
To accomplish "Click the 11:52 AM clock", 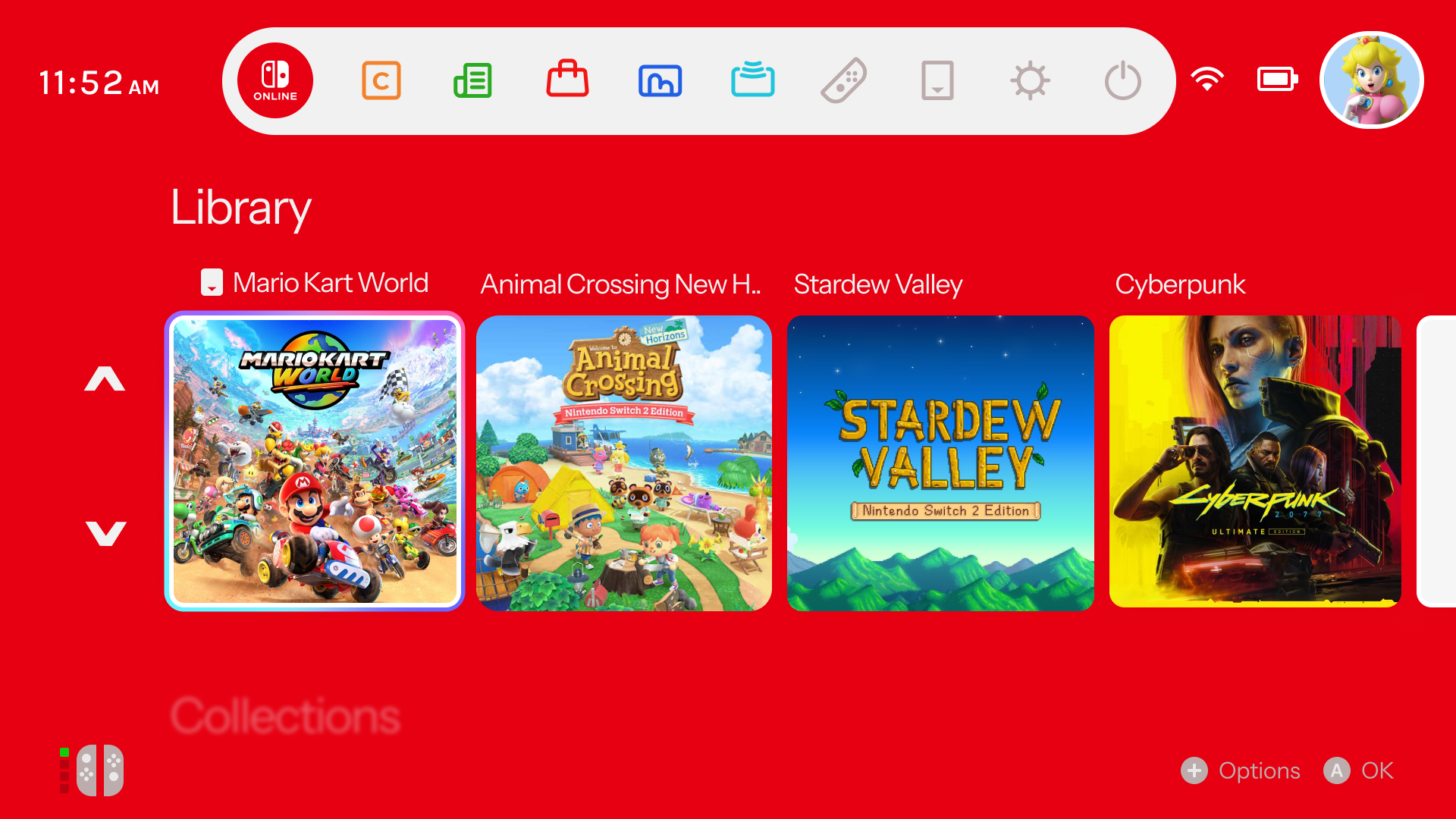I will (x=99, y=83).
